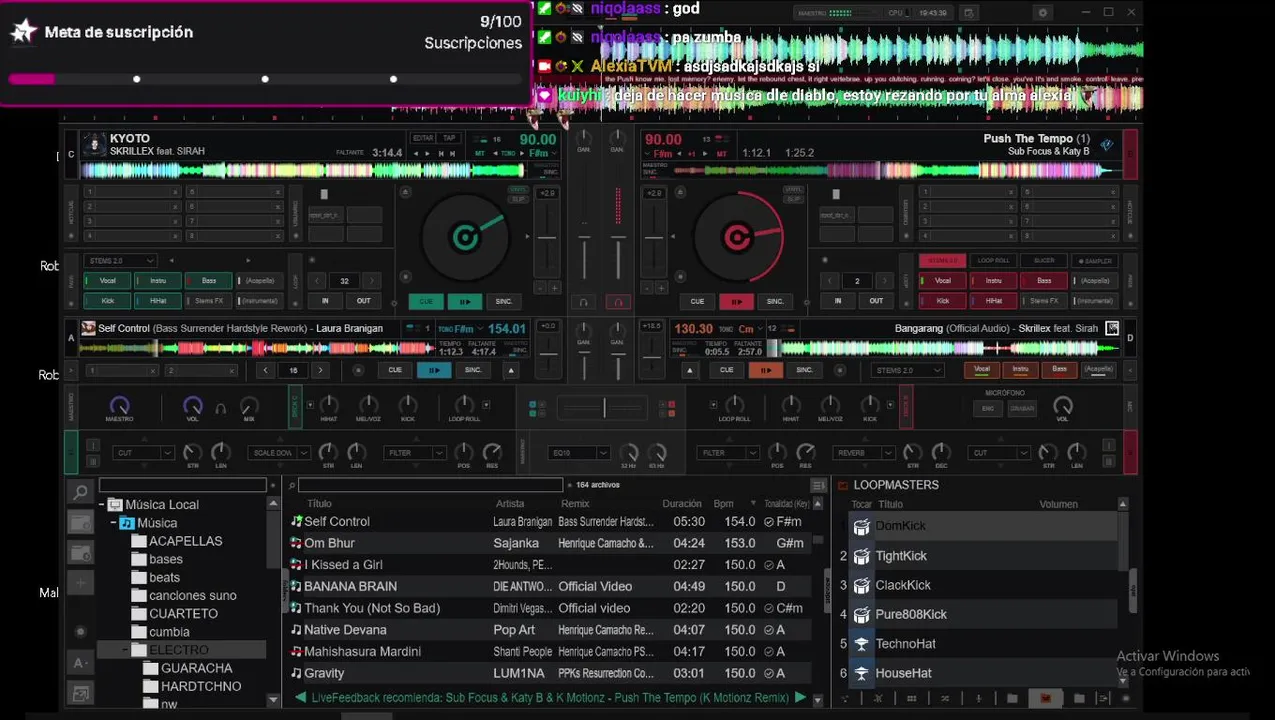Open the KYOTO track cover art

point(94,145)
